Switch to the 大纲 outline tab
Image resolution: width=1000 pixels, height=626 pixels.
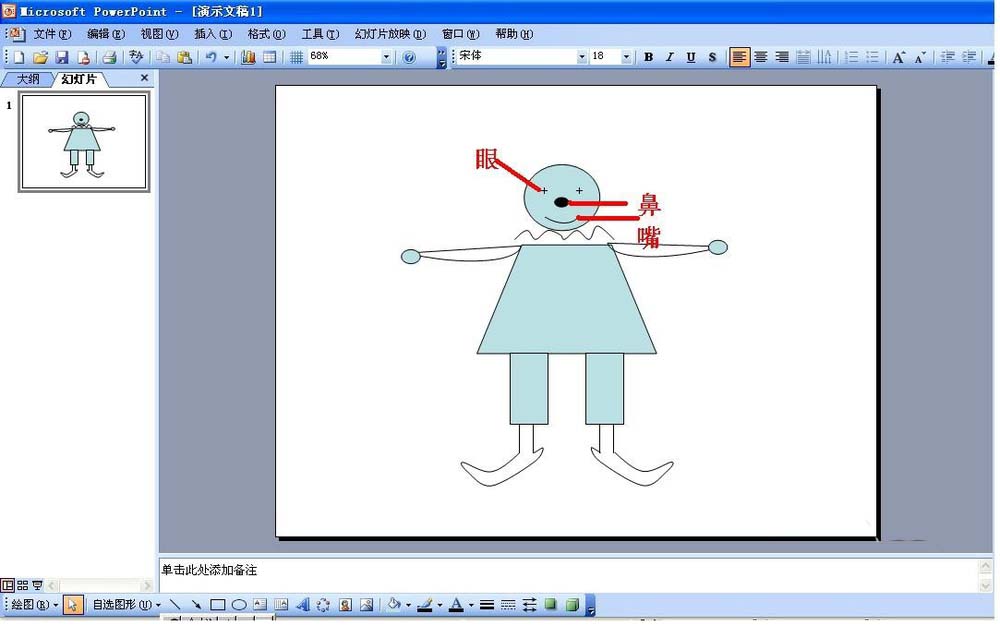(27, 79)
